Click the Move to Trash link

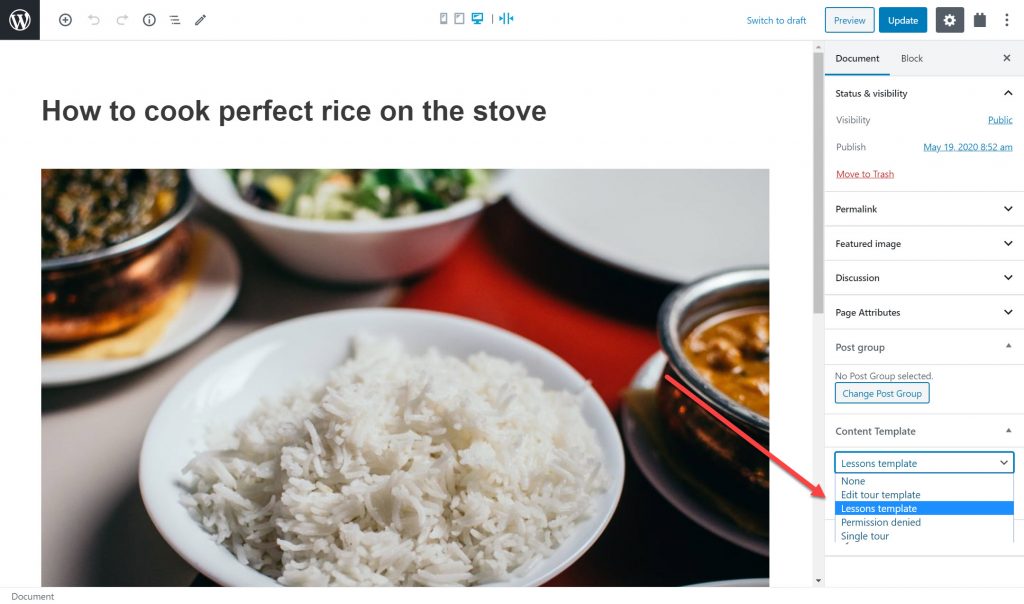[x=865, y=174]
